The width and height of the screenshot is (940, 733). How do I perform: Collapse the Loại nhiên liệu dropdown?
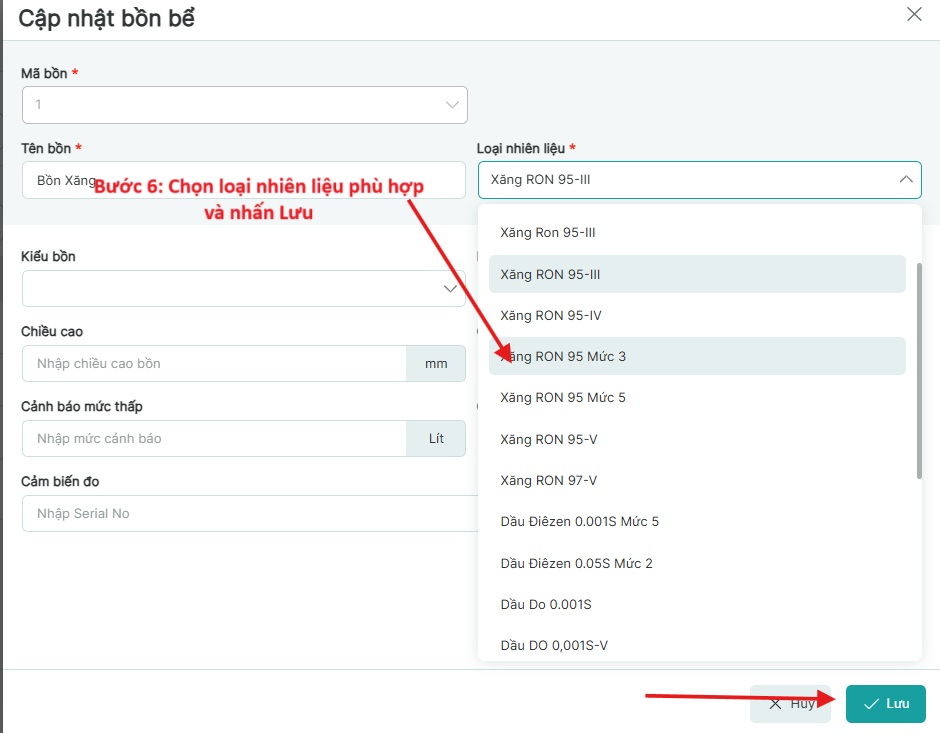[x=905, y=180]
